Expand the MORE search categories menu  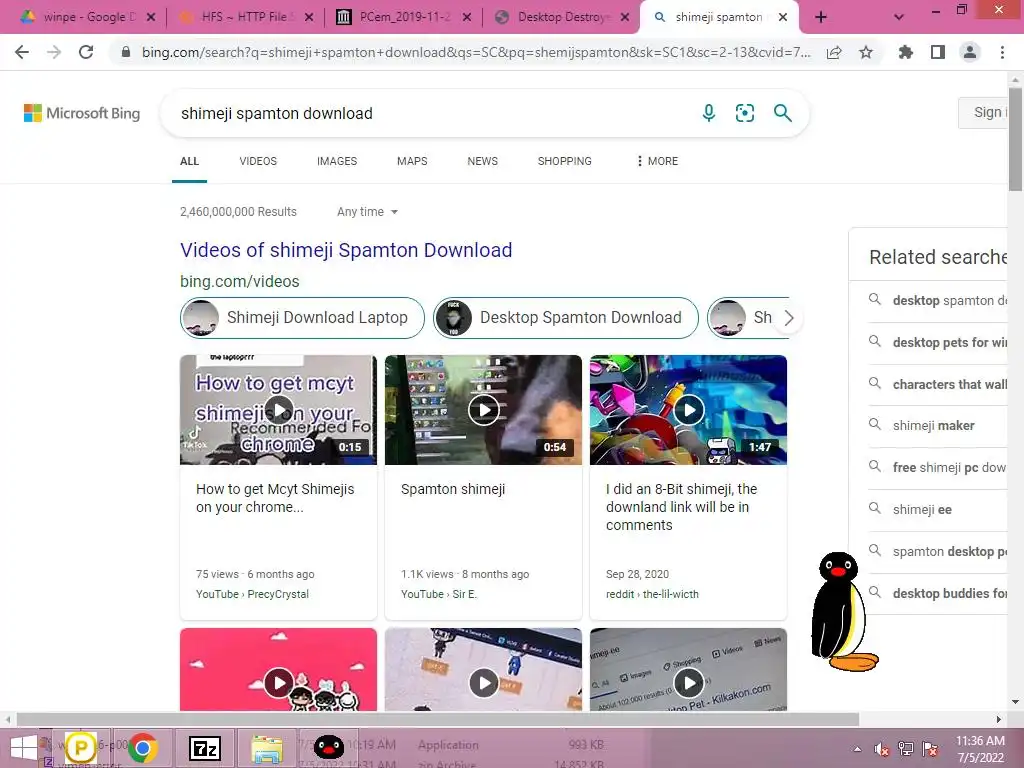pyautogui.click(x=658, y=161)
